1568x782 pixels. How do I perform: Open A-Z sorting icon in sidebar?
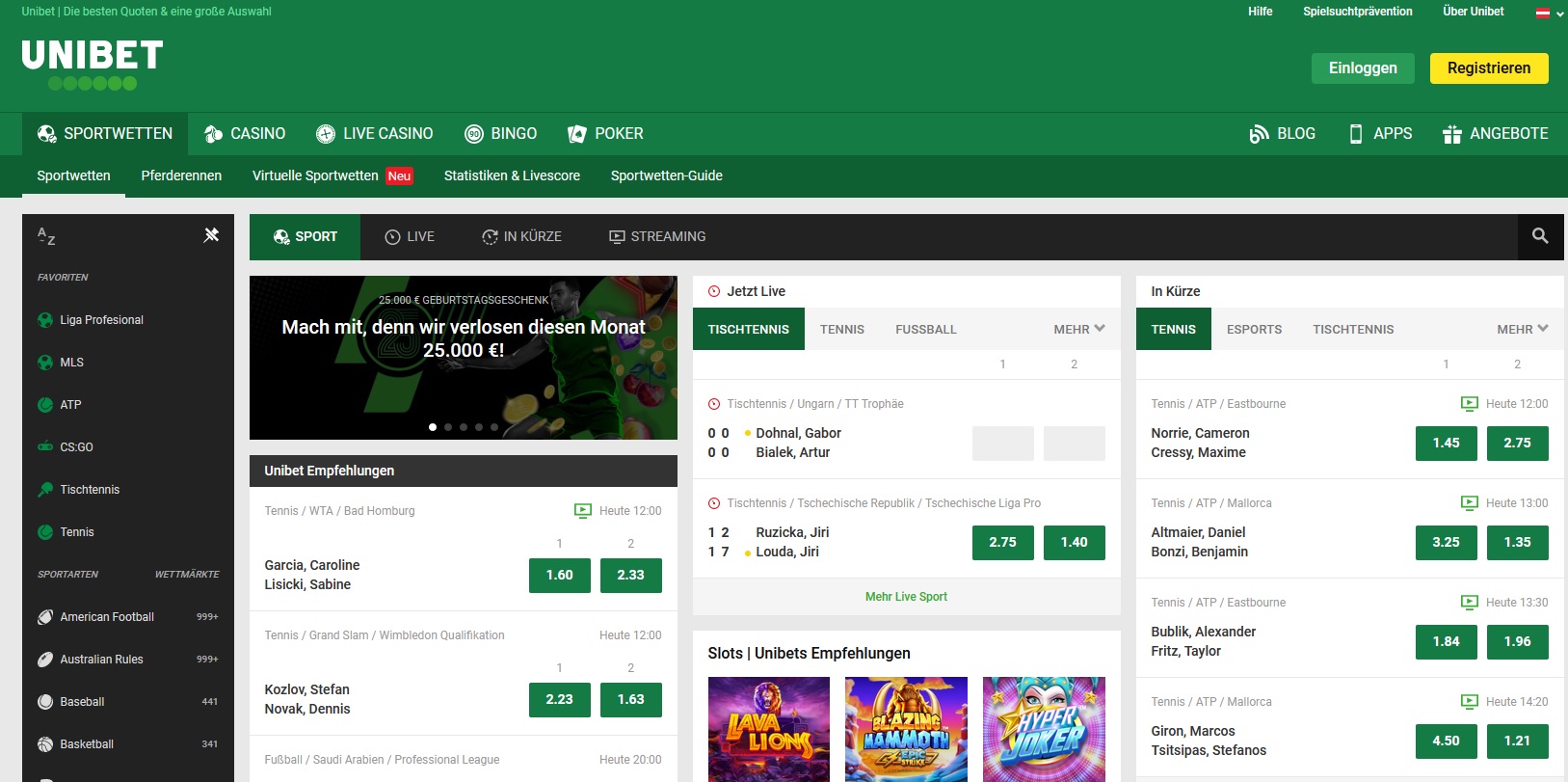point(46,235)
